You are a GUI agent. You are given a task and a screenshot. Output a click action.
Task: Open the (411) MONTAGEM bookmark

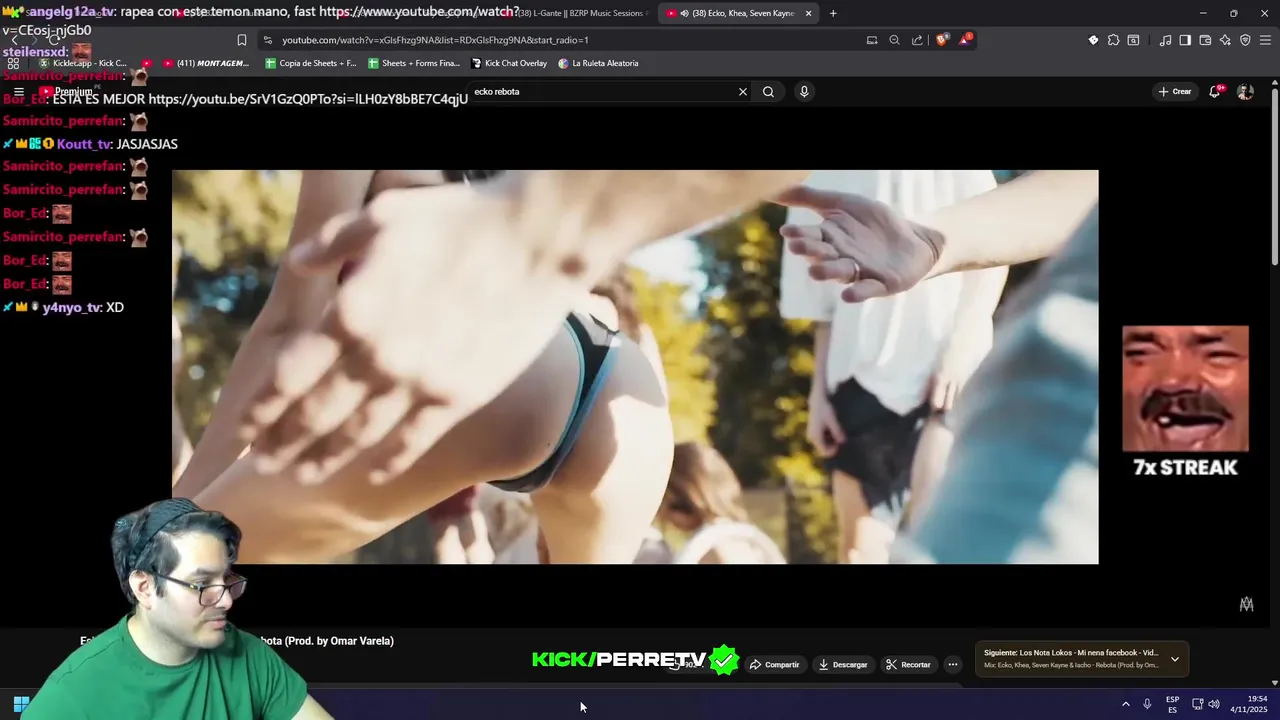click(x=205, y=63)
